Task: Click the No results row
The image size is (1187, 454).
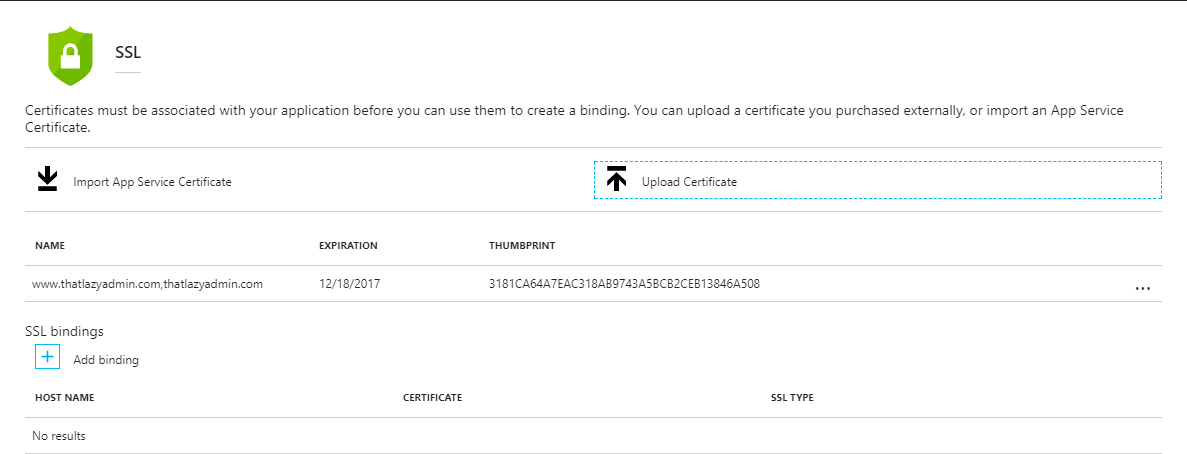Action: 59,436
